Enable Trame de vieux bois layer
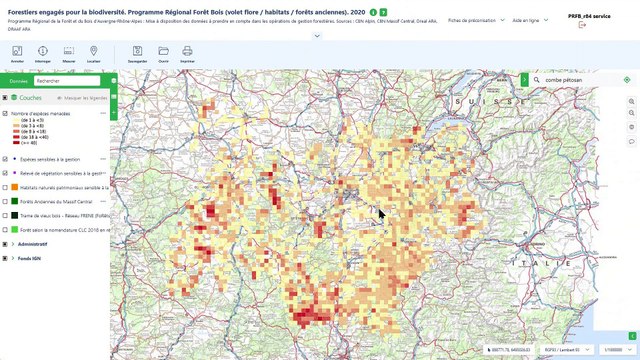This screenshot has width=640, height=360. point(5,216)
